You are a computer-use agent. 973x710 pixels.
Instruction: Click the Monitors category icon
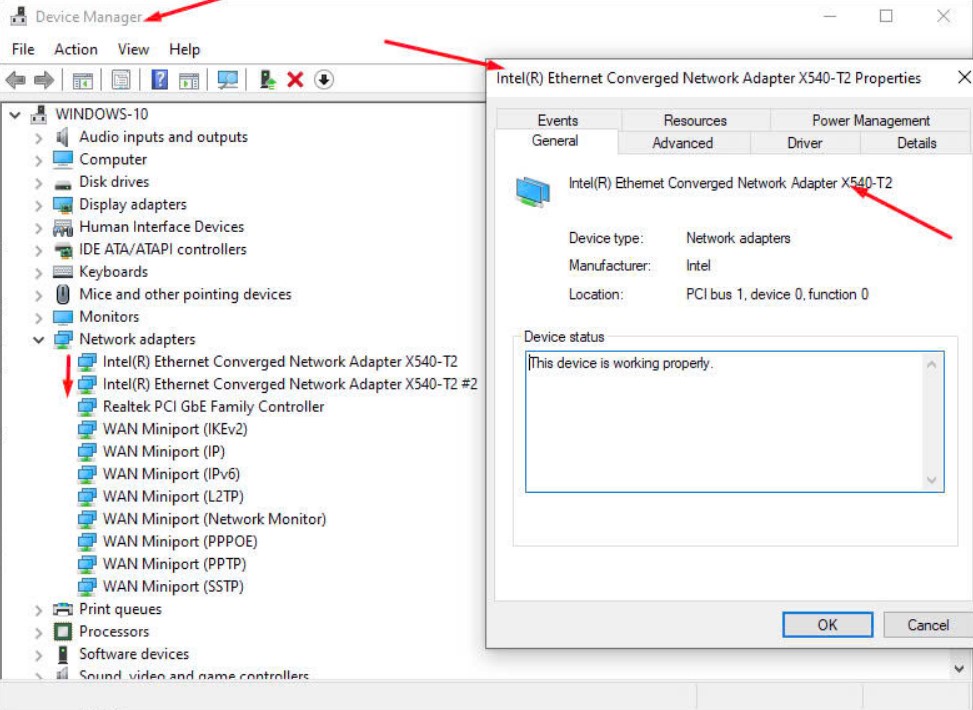click(x=63, y=317)
